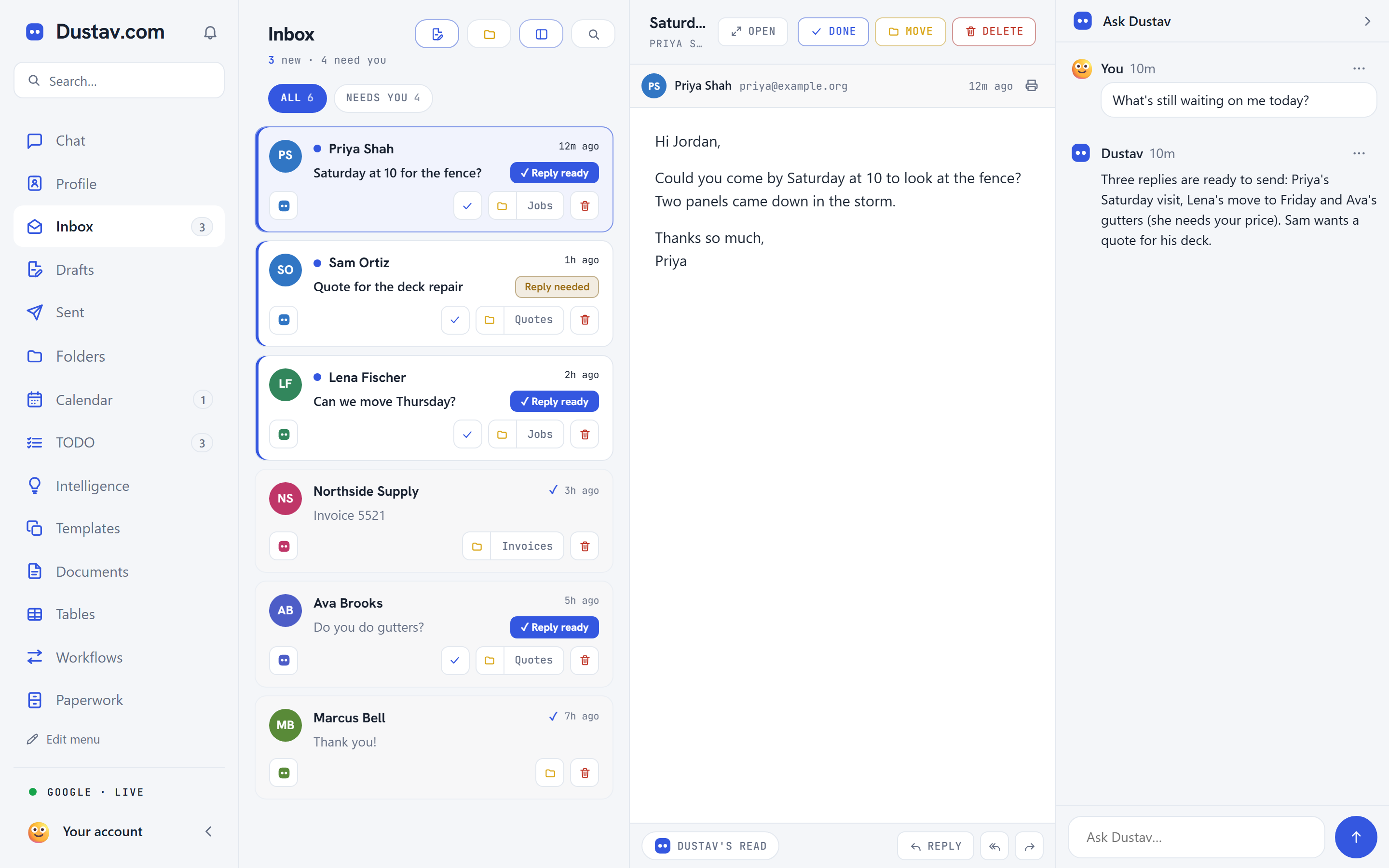Viewport: 1389px width, 868px height.
Task: Open Drafts in the sidebar
Action: click(119, 269)
